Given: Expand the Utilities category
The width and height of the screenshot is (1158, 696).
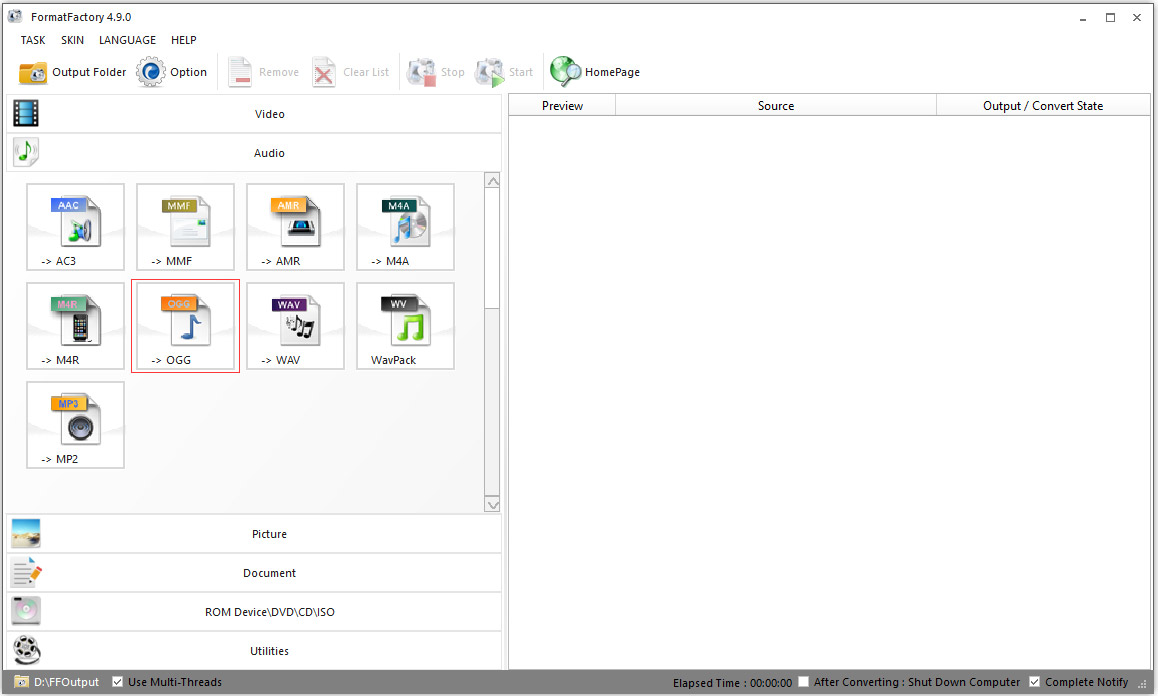Looking at the screenshot, I should click(x=254, y=651).
